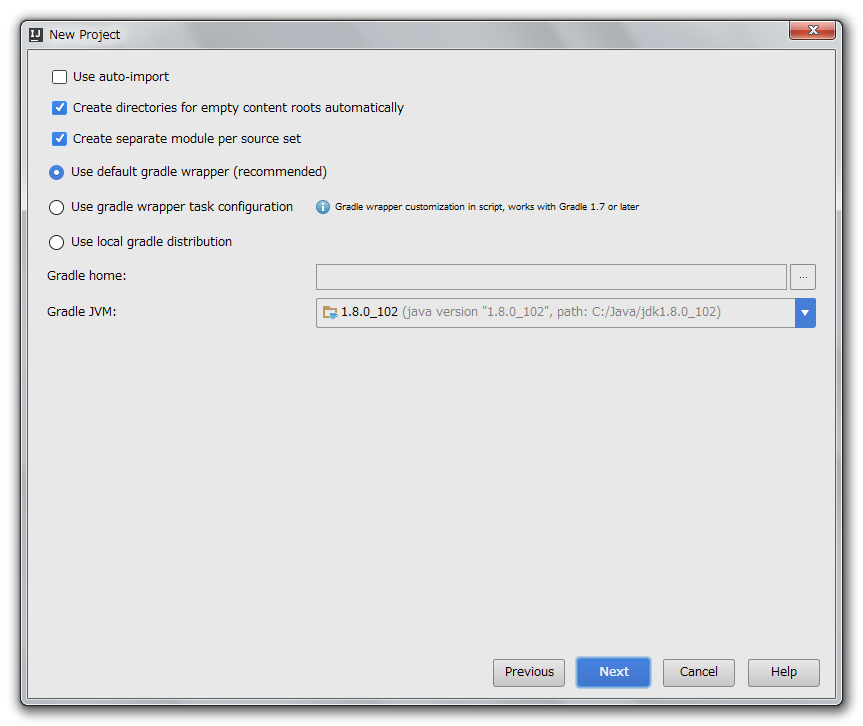Select Use default gradle wrapper option

pos(56,172)
